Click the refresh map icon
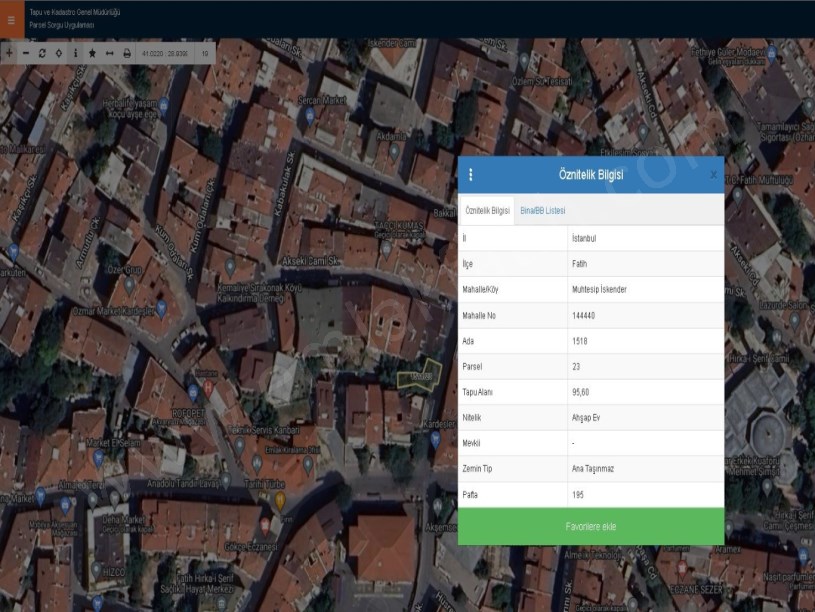 tap(42, 52)
